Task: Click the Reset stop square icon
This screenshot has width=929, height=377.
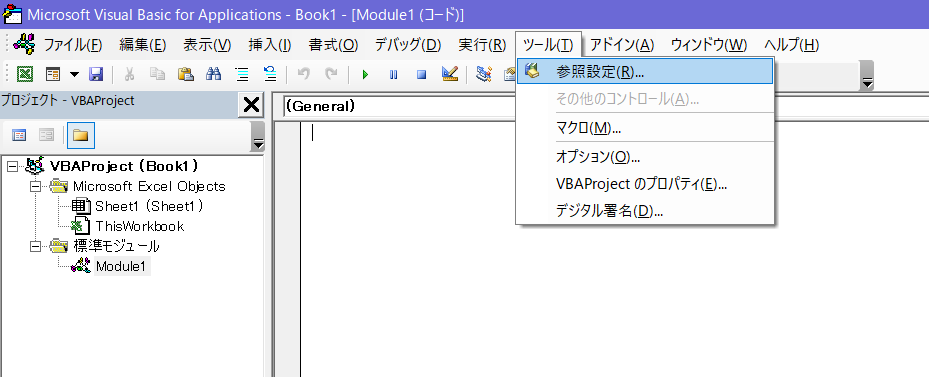Action: (x=421, y=75)
